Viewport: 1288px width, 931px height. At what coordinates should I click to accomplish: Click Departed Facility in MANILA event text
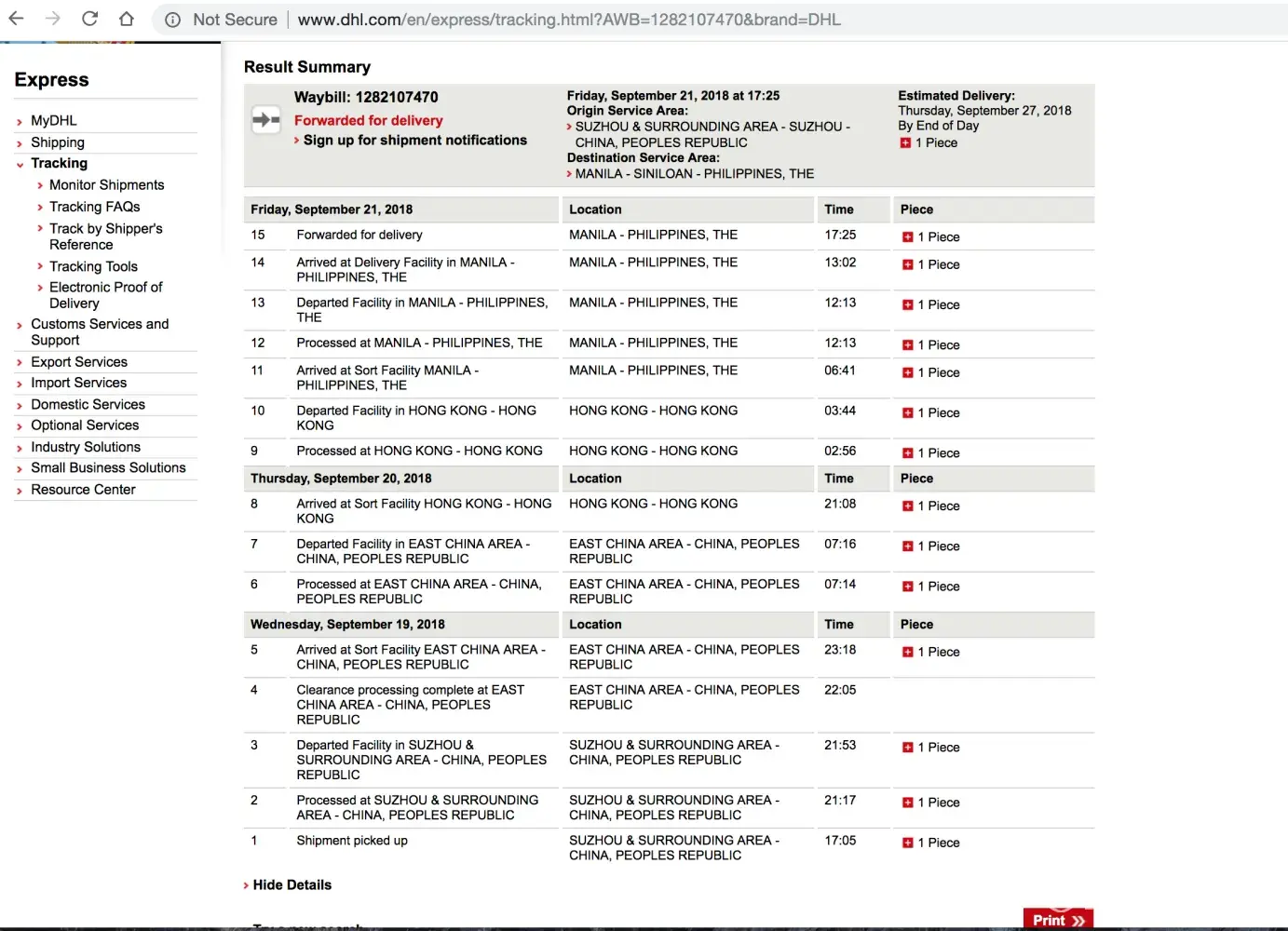pyautogui.click(x=422, y=310)
